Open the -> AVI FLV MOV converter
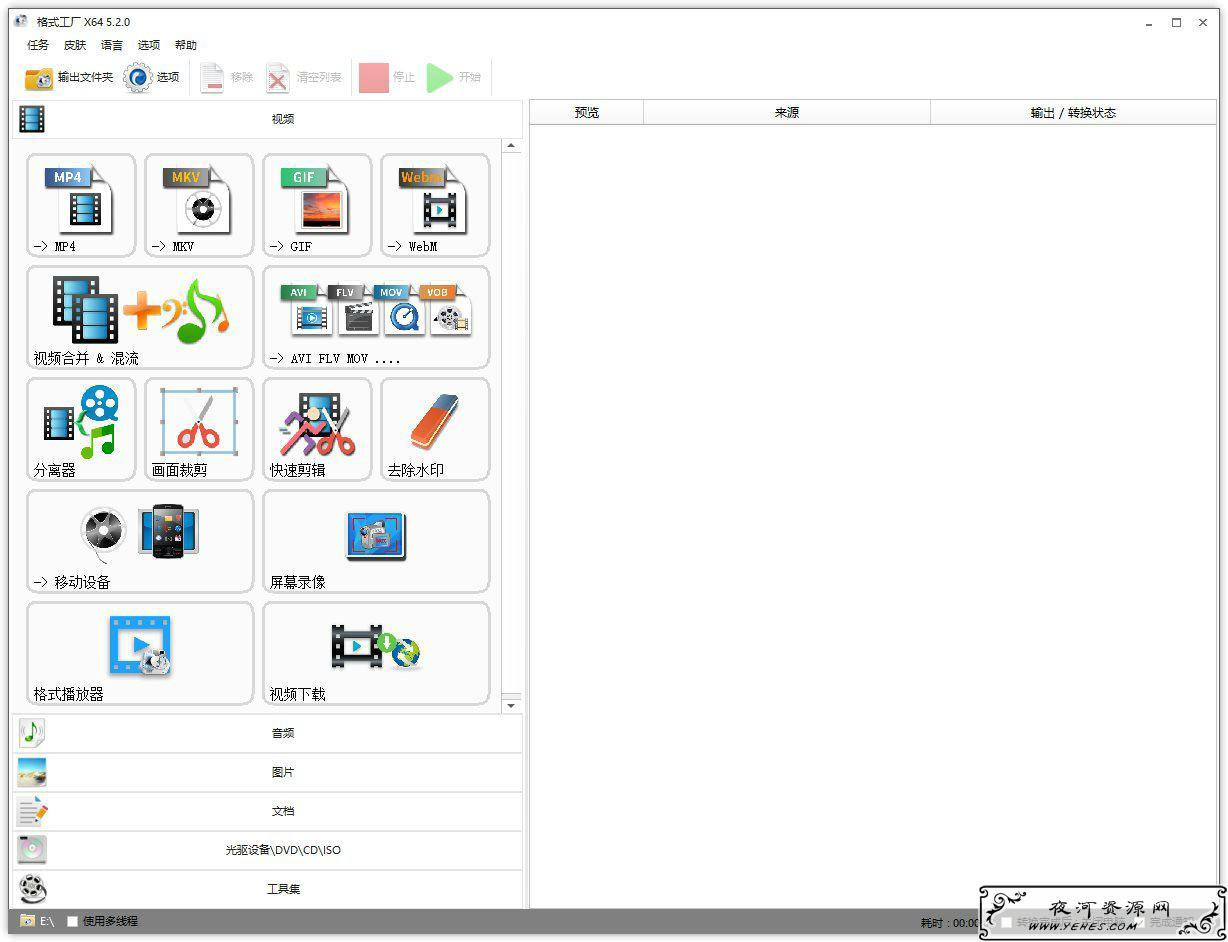 pyautogui.click(x=376, y=317)
